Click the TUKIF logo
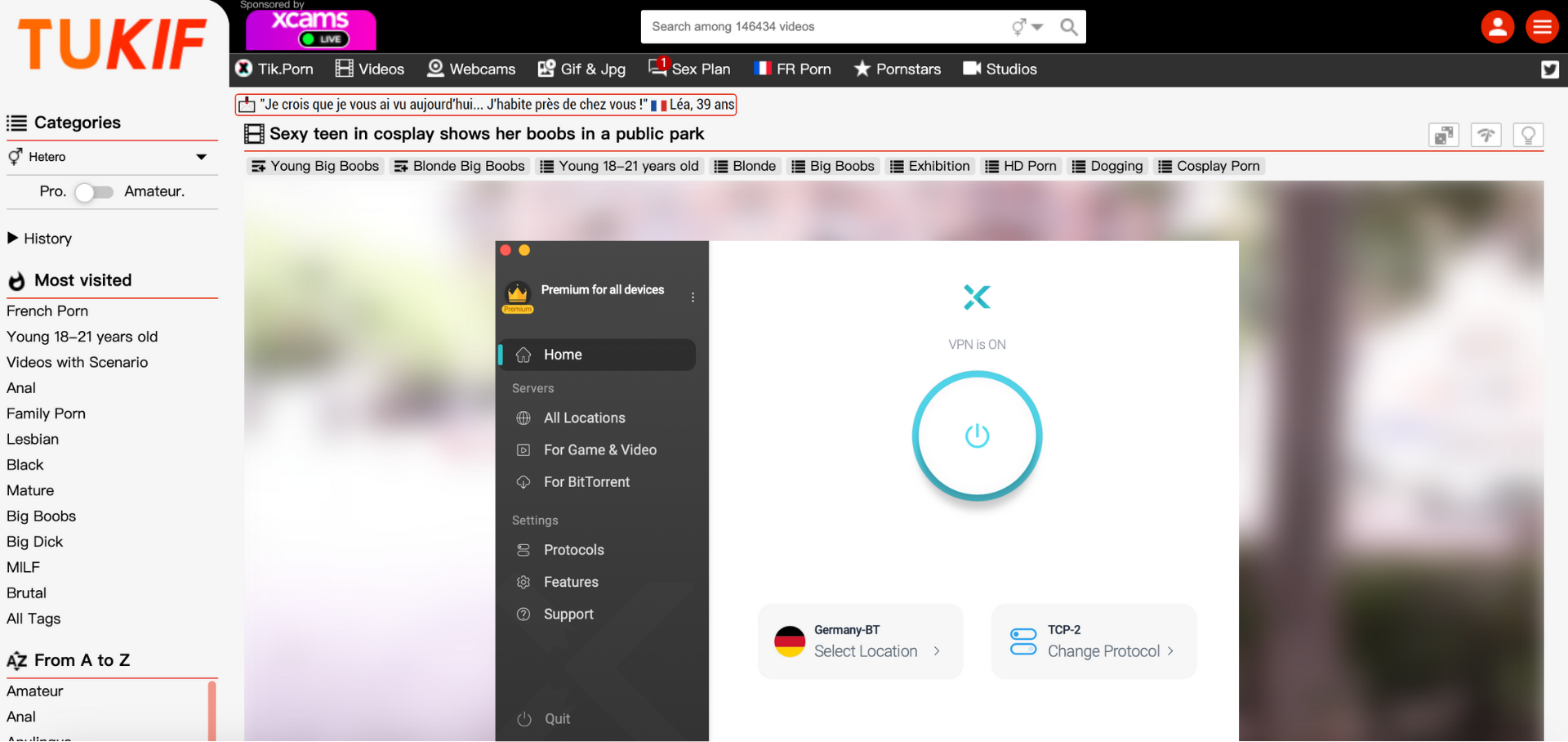This screenshot has height=742, width=1568. click(112, 44)
